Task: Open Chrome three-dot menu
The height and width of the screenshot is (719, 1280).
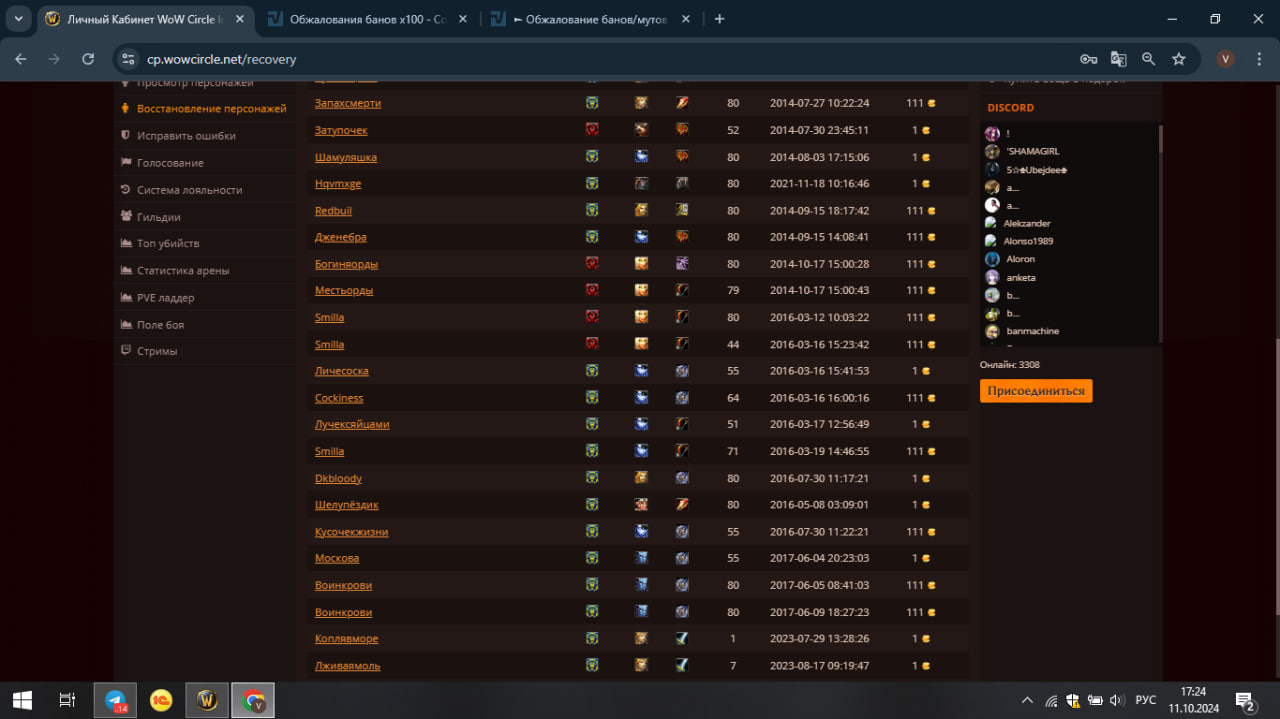Action: pos(1258,59)
